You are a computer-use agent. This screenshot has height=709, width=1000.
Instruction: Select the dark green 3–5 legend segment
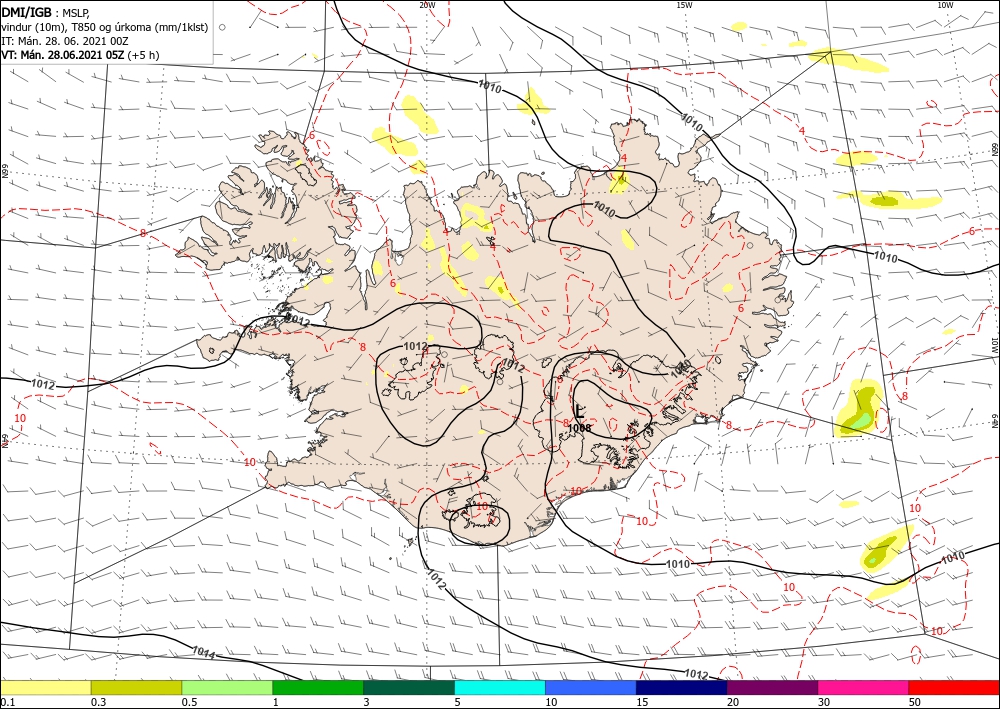tap(409, 687)
